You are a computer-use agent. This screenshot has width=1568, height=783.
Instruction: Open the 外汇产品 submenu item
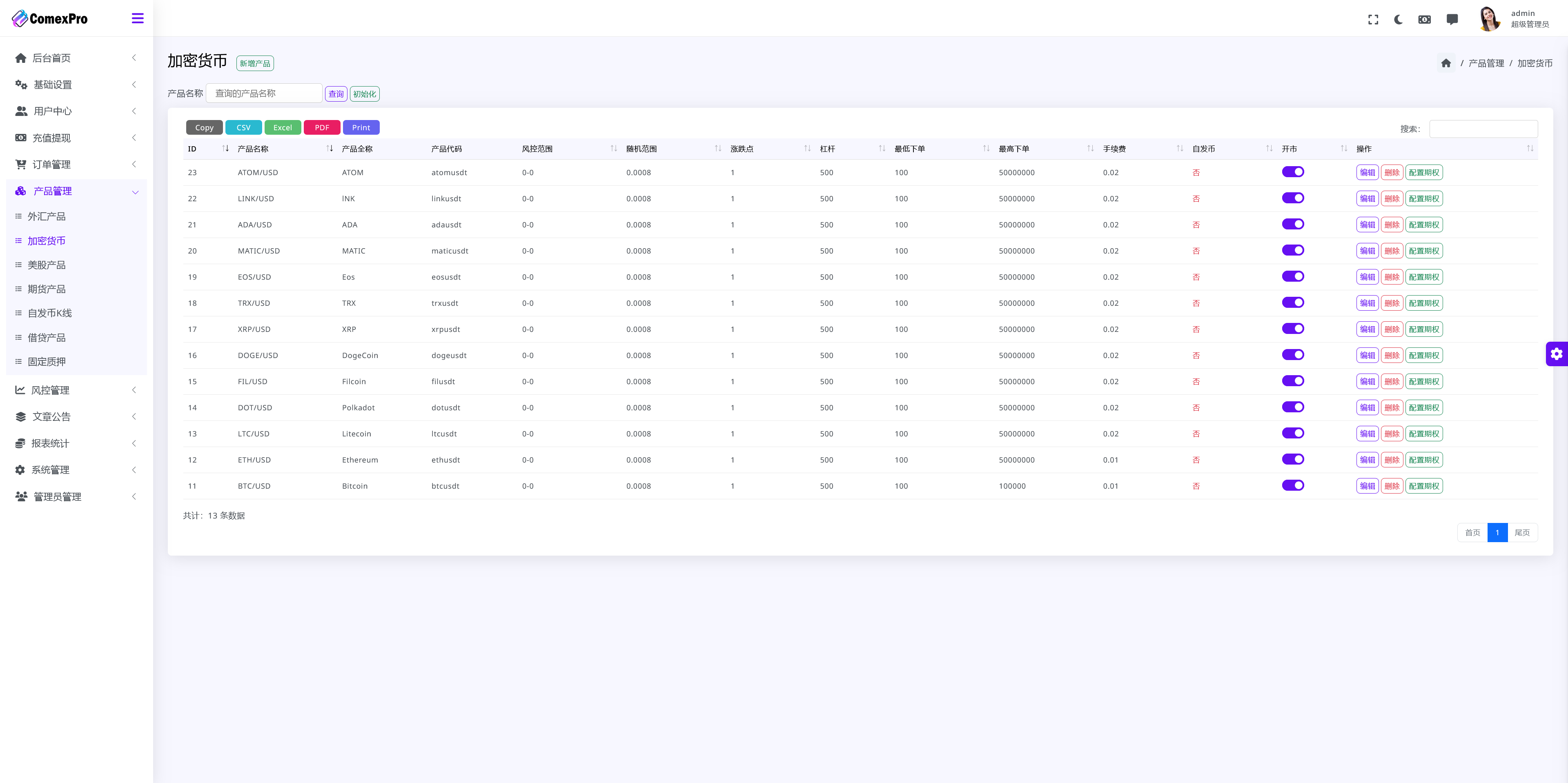tap(46, 217)
